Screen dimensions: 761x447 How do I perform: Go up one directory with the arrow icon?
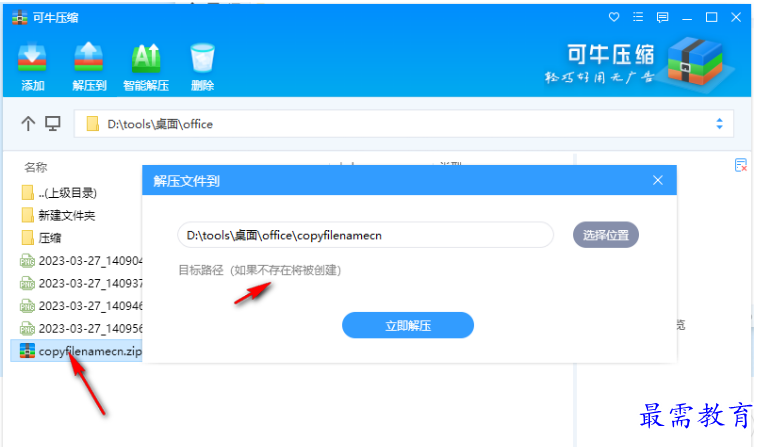(28, 124)
